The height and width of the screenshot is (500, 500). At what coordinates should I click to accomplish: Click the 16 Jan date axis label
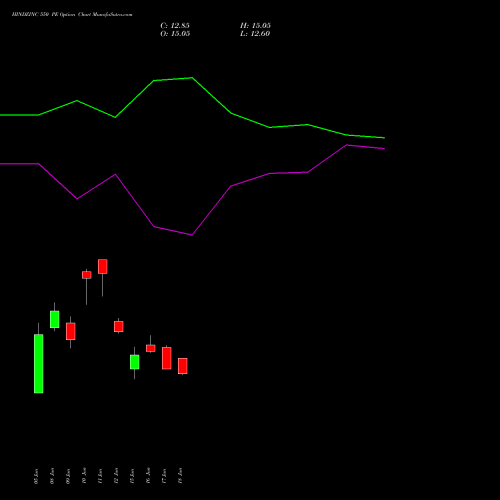tap(148, 476)
